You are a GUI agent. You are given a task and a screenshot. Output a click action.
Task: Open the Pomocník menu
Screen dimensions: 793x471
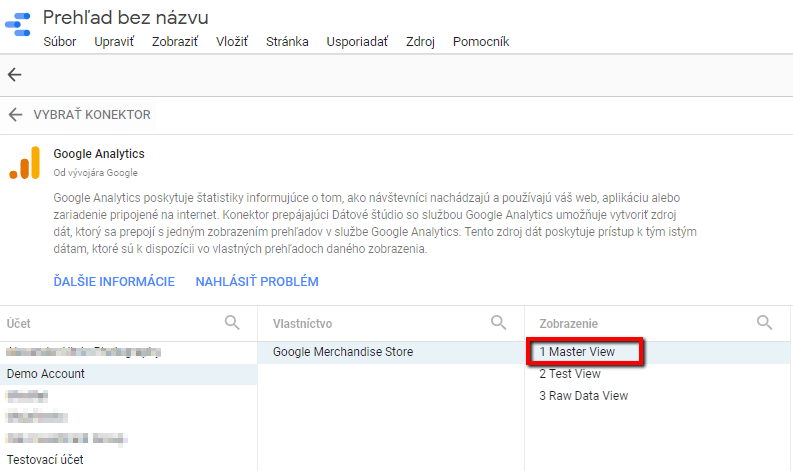tap(481, 41)
